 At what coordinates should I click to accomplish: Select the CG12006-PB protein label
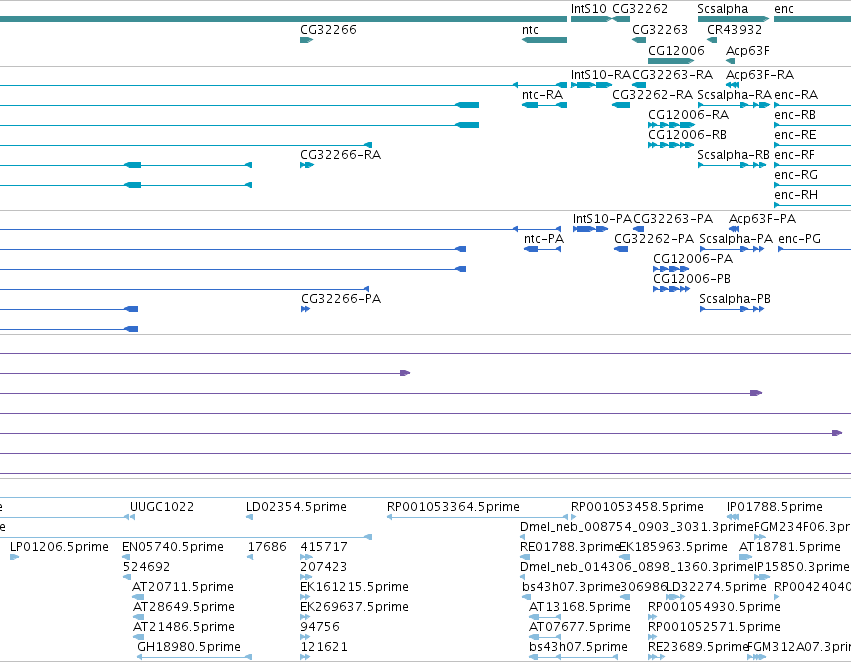691,279
